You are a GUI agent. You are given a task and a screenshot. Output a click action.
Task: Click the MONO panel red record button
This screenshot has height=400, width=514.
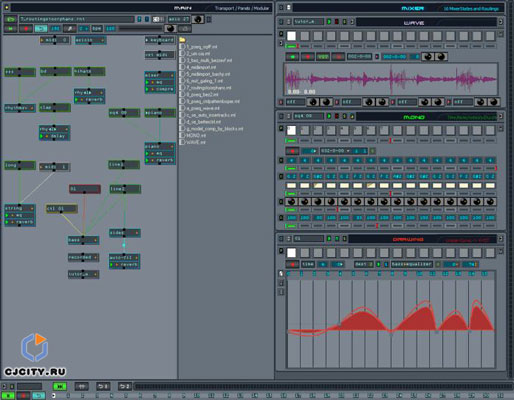click(292, 151)
